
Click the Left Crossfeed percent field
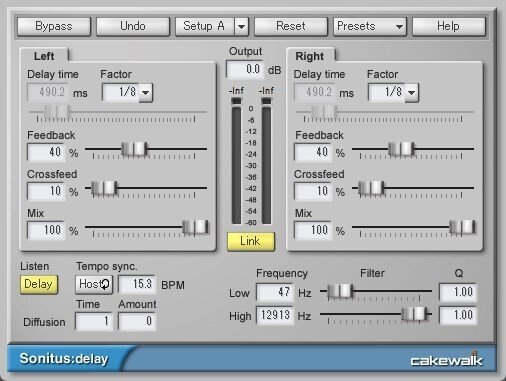point(46,191)
